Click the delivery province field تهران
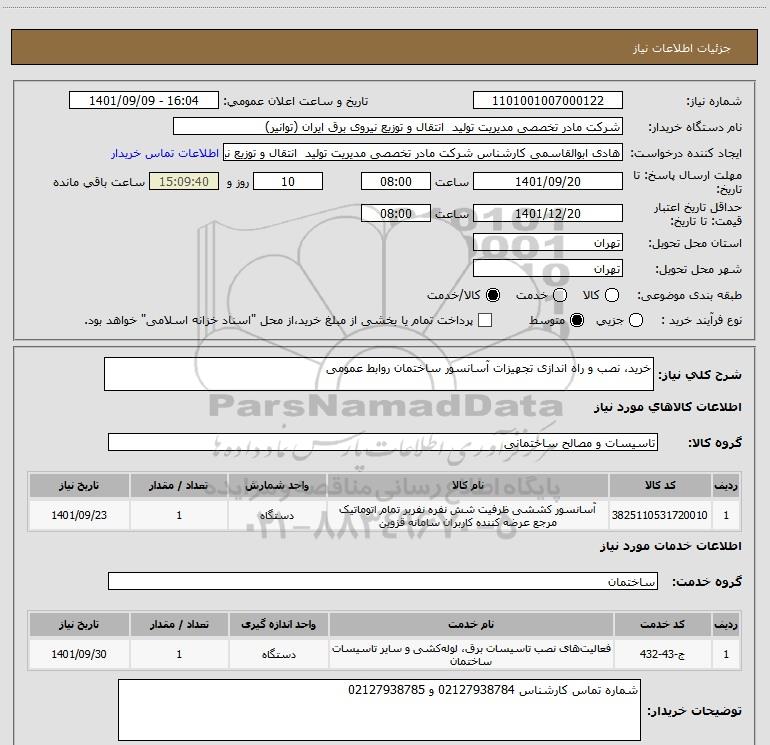Image resolution: width=770 pixels, height=745 pixels. pyautogui.click(x=548, y=243)
